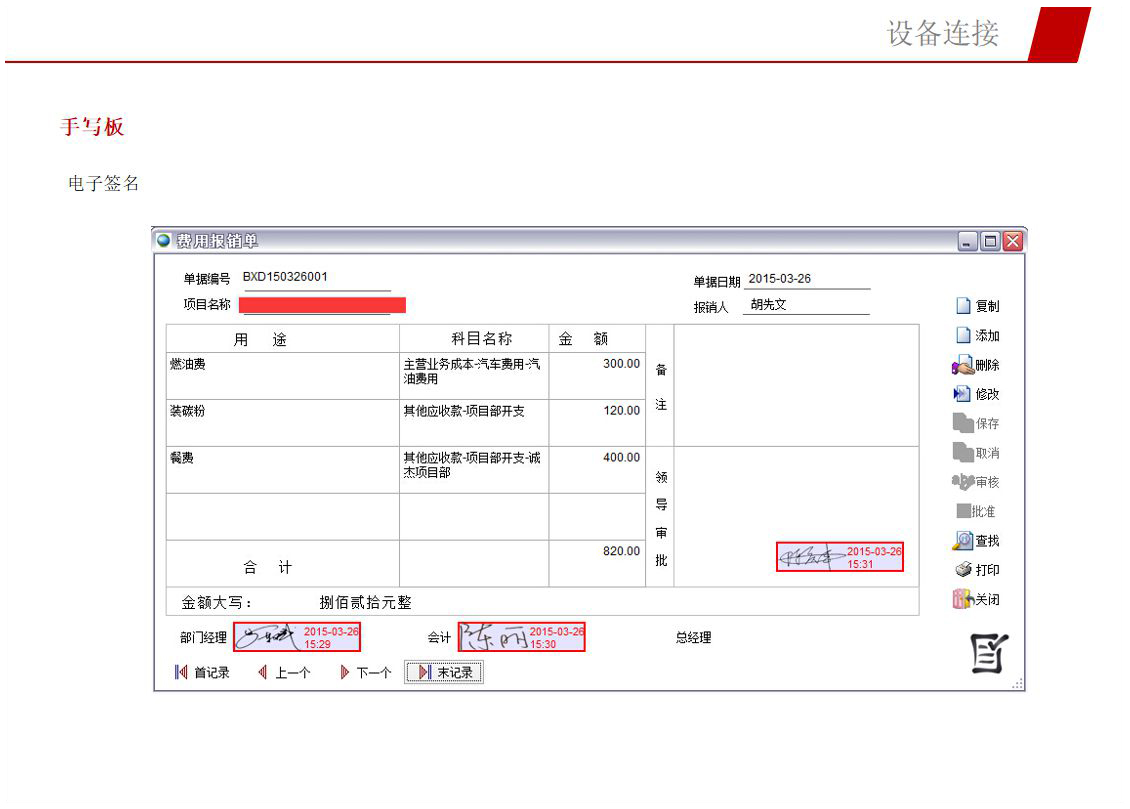Click the 复制 (Copy) icon button

976,306
